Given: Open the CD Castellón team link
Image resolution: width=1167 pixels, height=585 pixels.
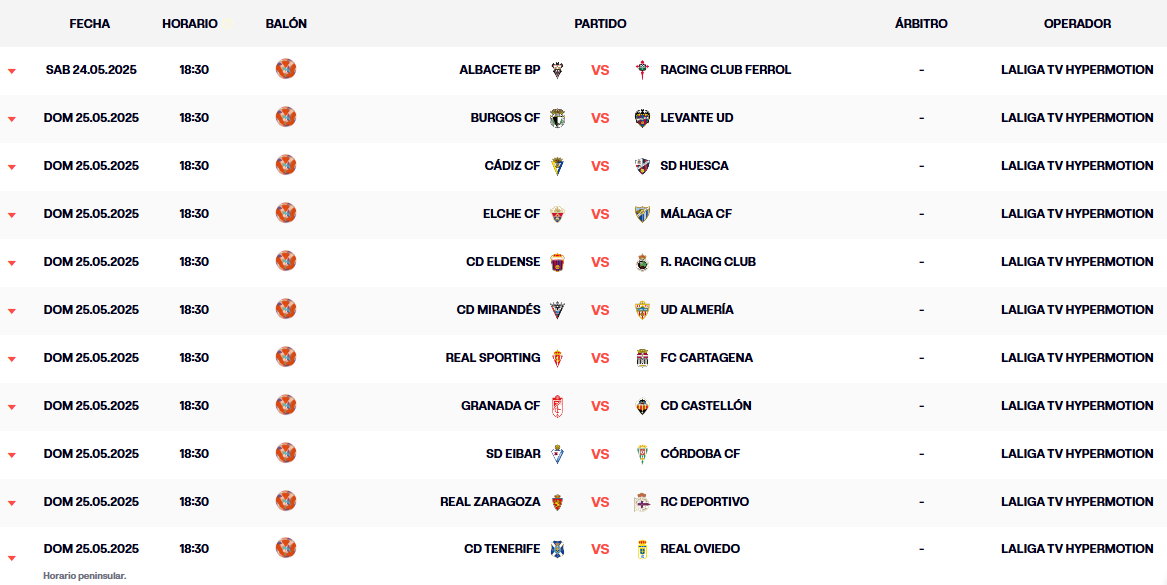Looking at the screenshot, I should (706, 406).
